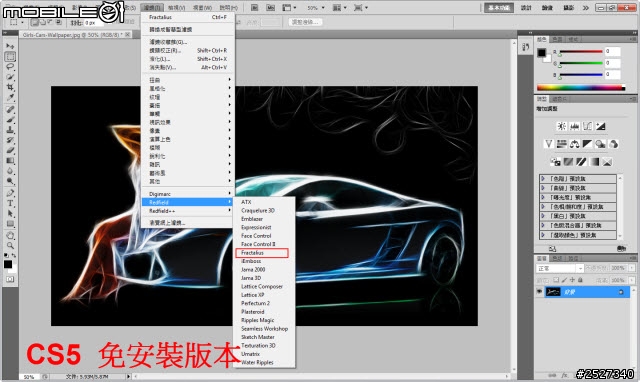640x382 pixels.
Task: Add a Channel Mixer adjustment
Action: pyautogui.click(x=613, y=144)
